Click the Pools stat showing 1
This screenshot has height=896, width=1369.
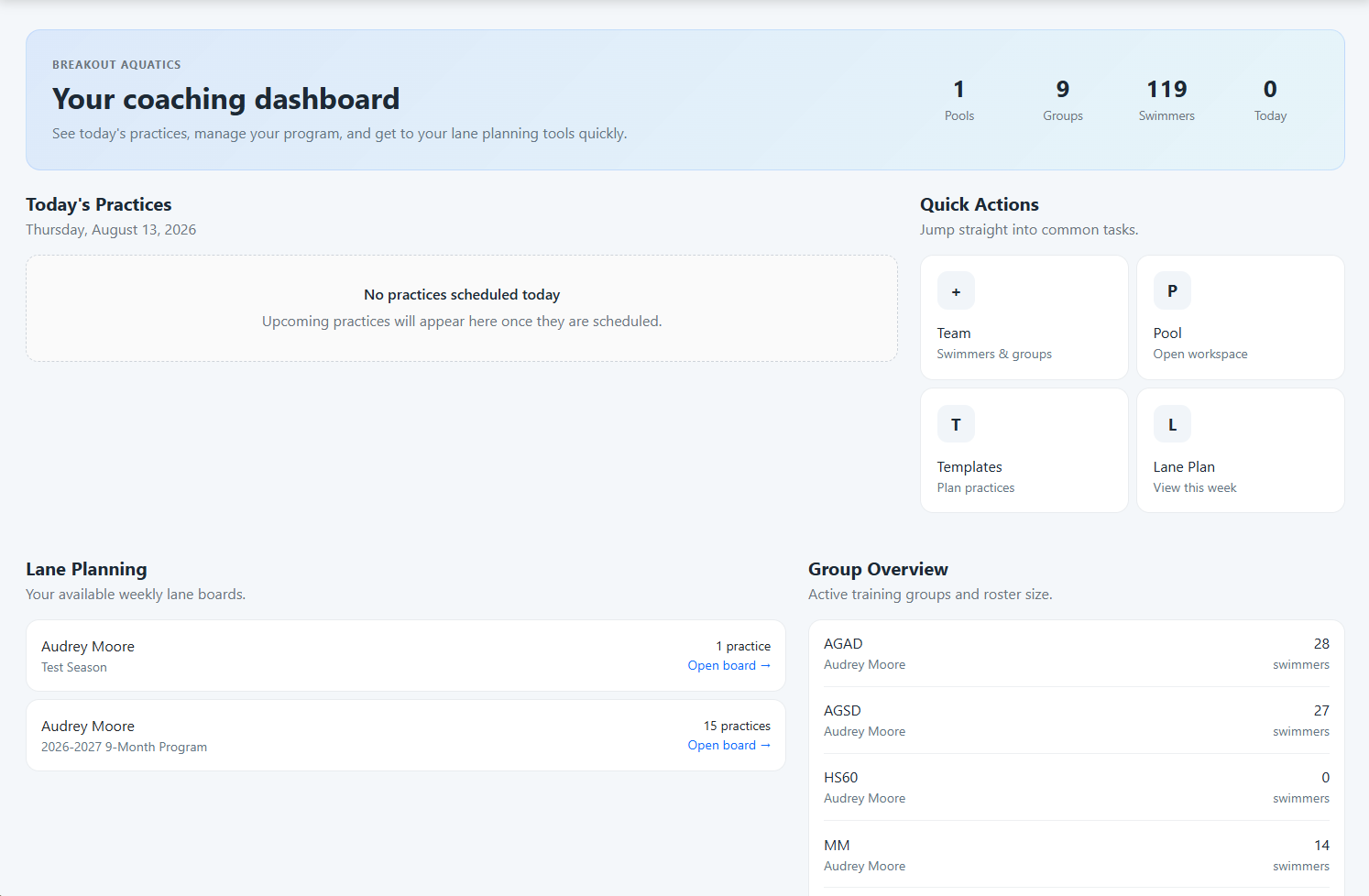(x=959, y=101)
